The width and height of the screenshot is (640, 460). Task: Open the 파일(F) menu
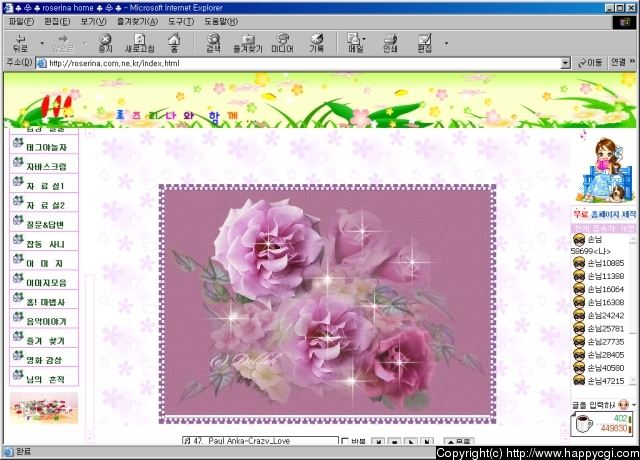coord(21,22)
